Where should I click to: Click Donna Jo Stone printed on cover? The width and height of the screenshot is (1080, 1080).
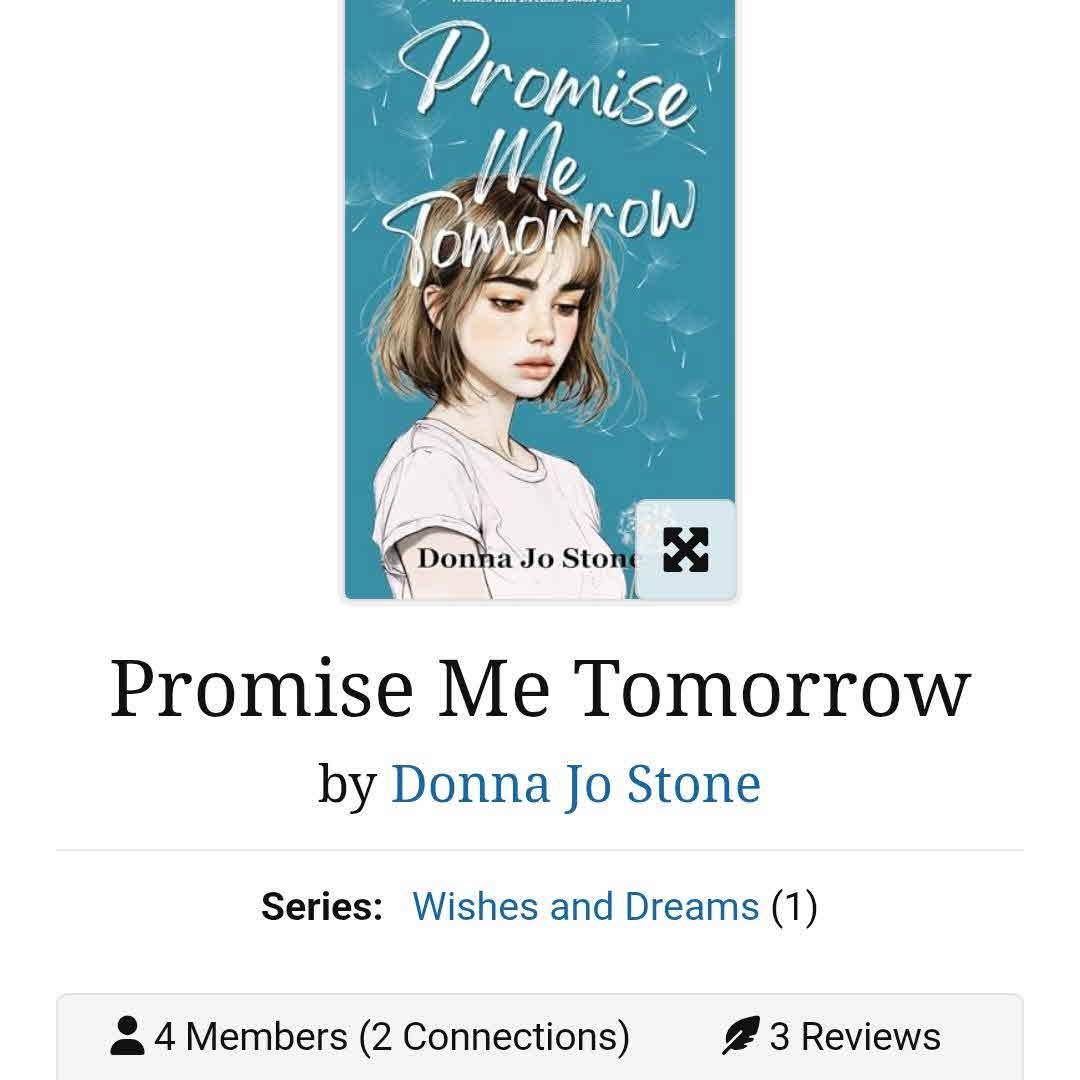527,558
